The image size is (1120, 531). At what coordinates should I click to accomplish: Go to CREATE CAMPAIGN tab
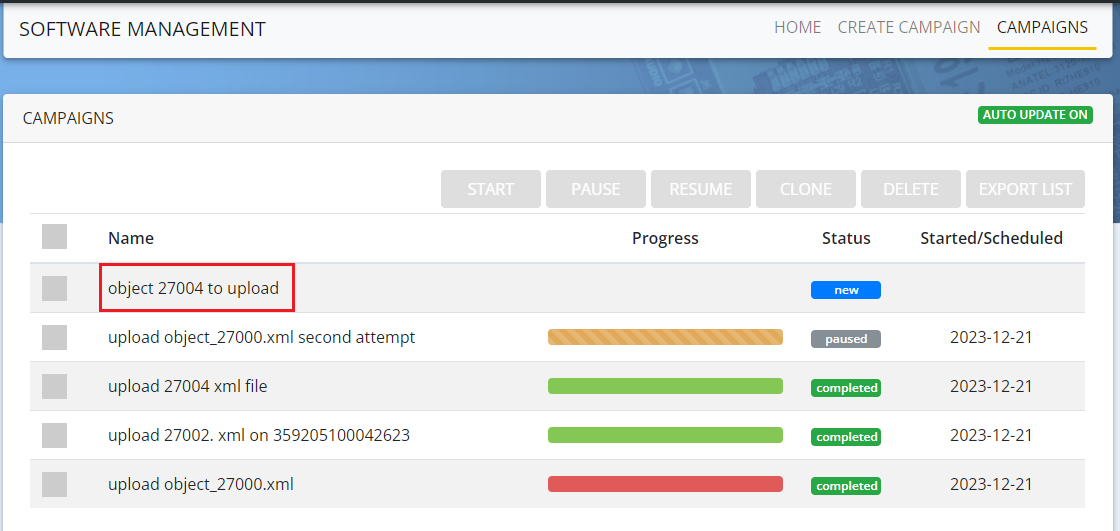pos(909,28)
